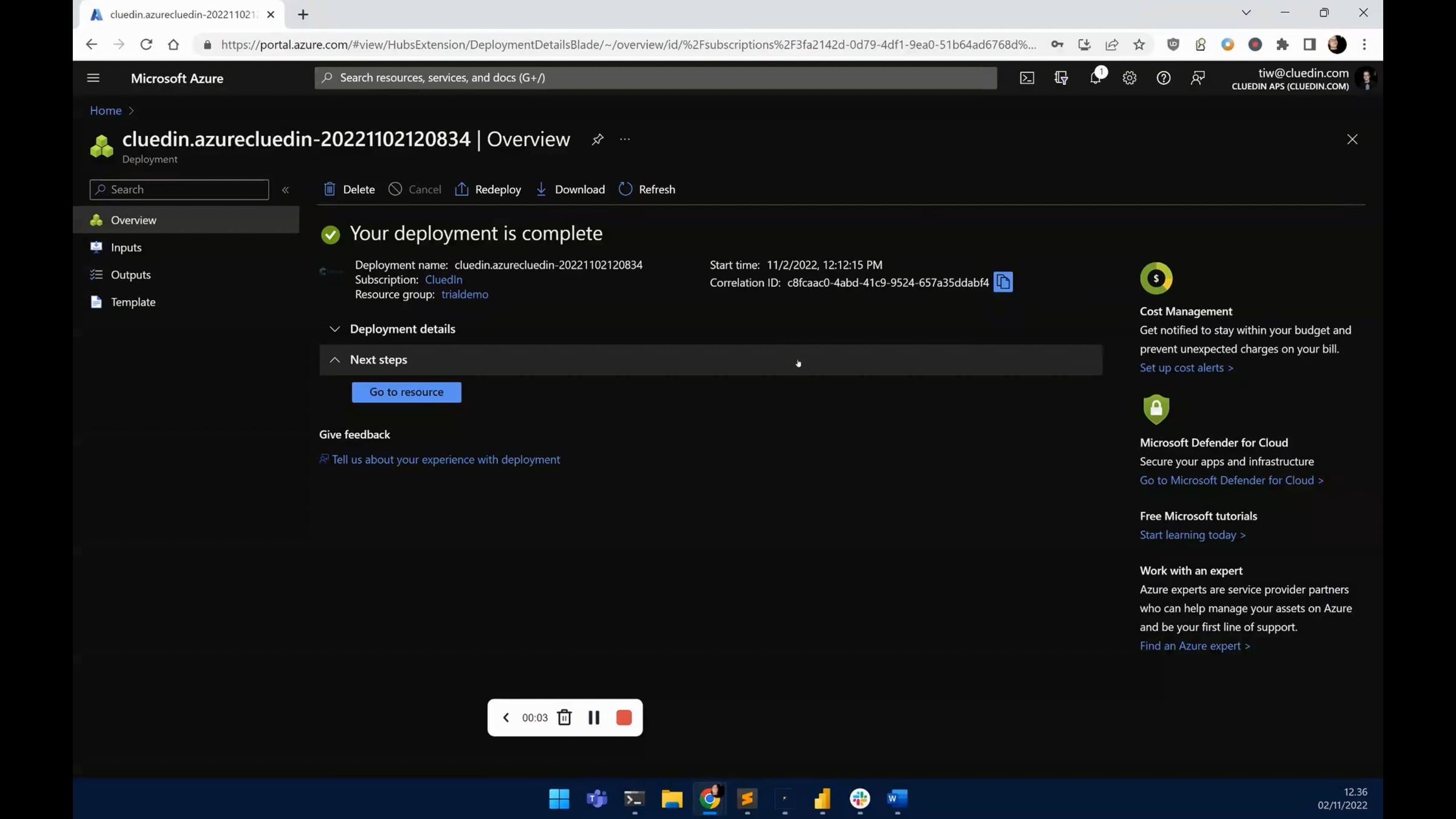Open Microsoft Word from the taskbar
1456x819 pixels.
click(897, 799)
